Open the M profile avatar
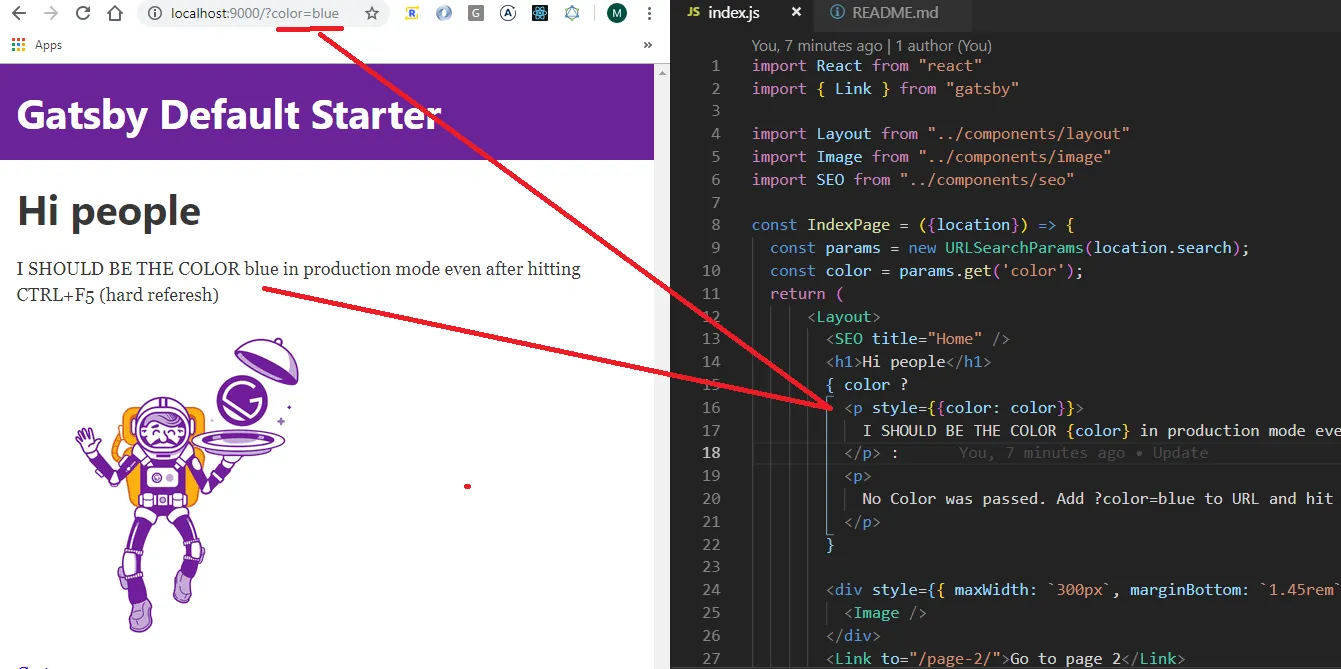1341x669 pixels. click(x=617, y=14)
